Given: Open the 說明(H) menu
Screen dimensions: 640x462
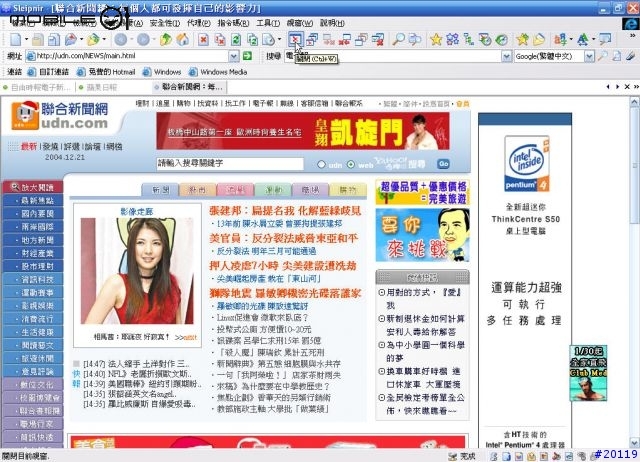Looking at the screenshot, I should 332,23.
